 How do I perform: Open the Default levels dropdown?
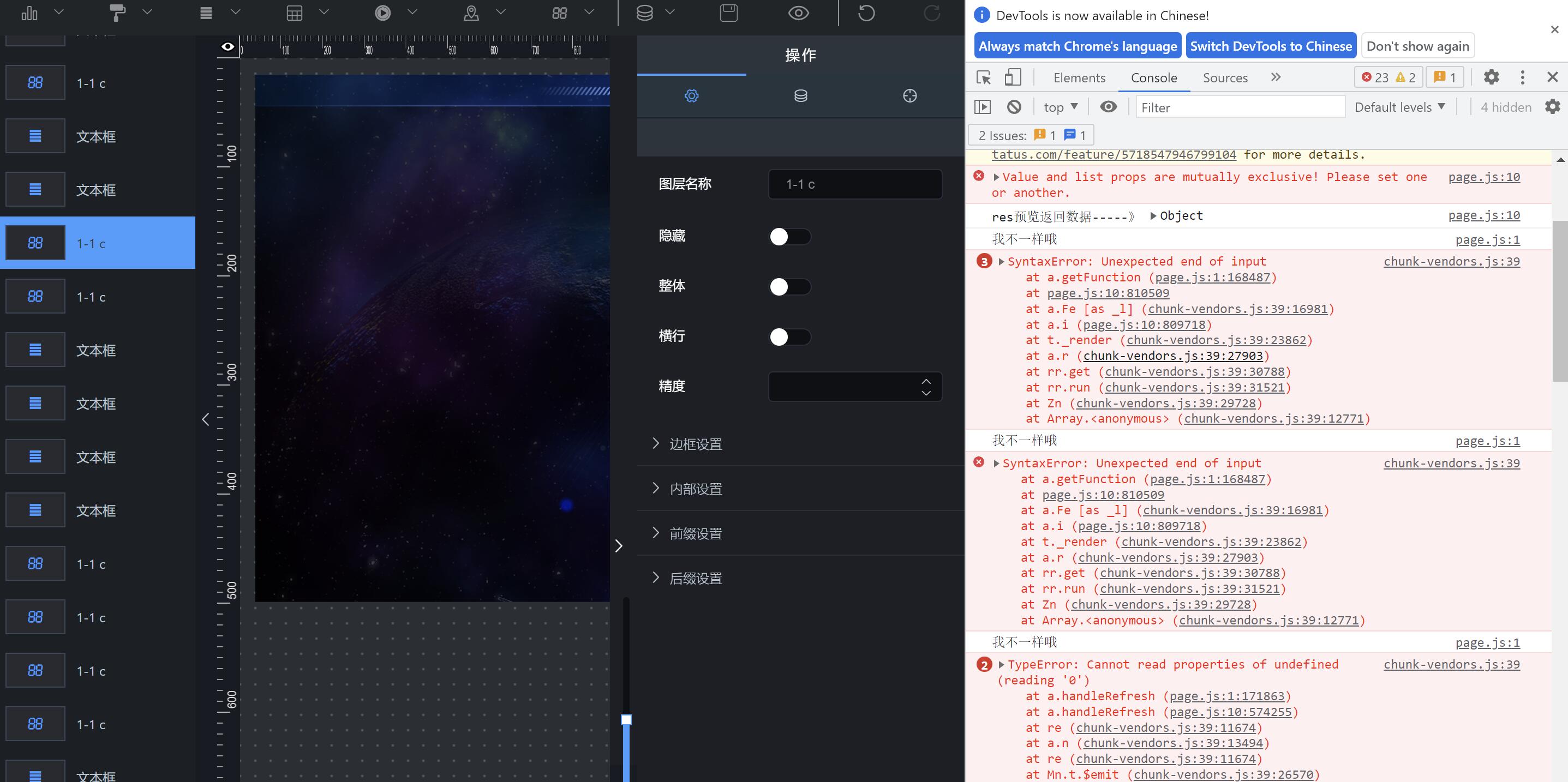[x=1399, y=107]
